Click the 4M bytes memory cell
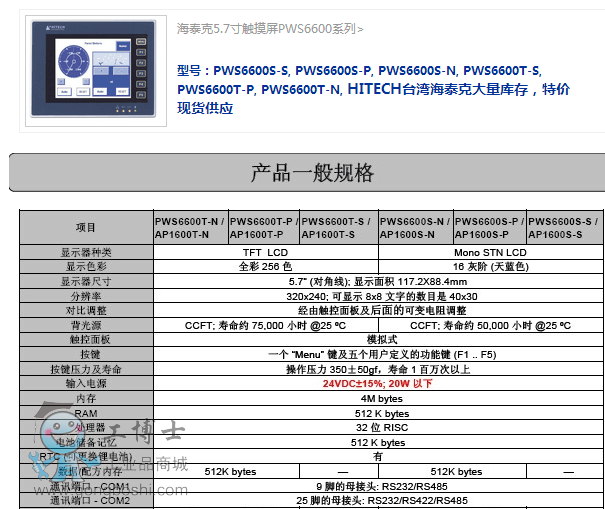The width and height of the screenshot is (605, 509). tap(377, 398)
